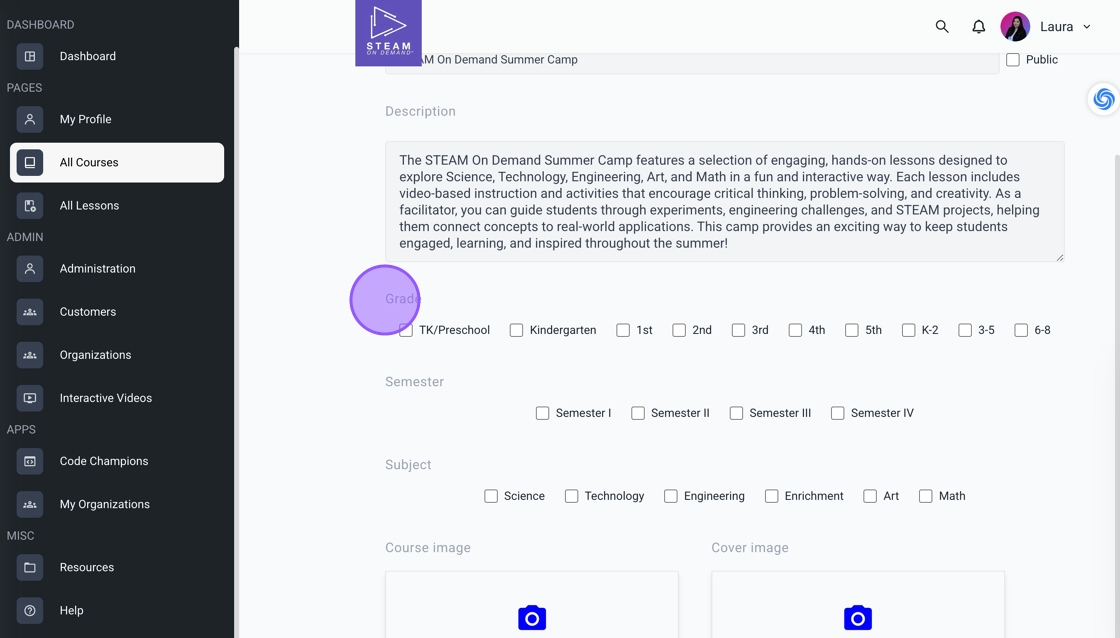
Task: Expand the Laura user menu arrow
Action: pos(1087,27)
